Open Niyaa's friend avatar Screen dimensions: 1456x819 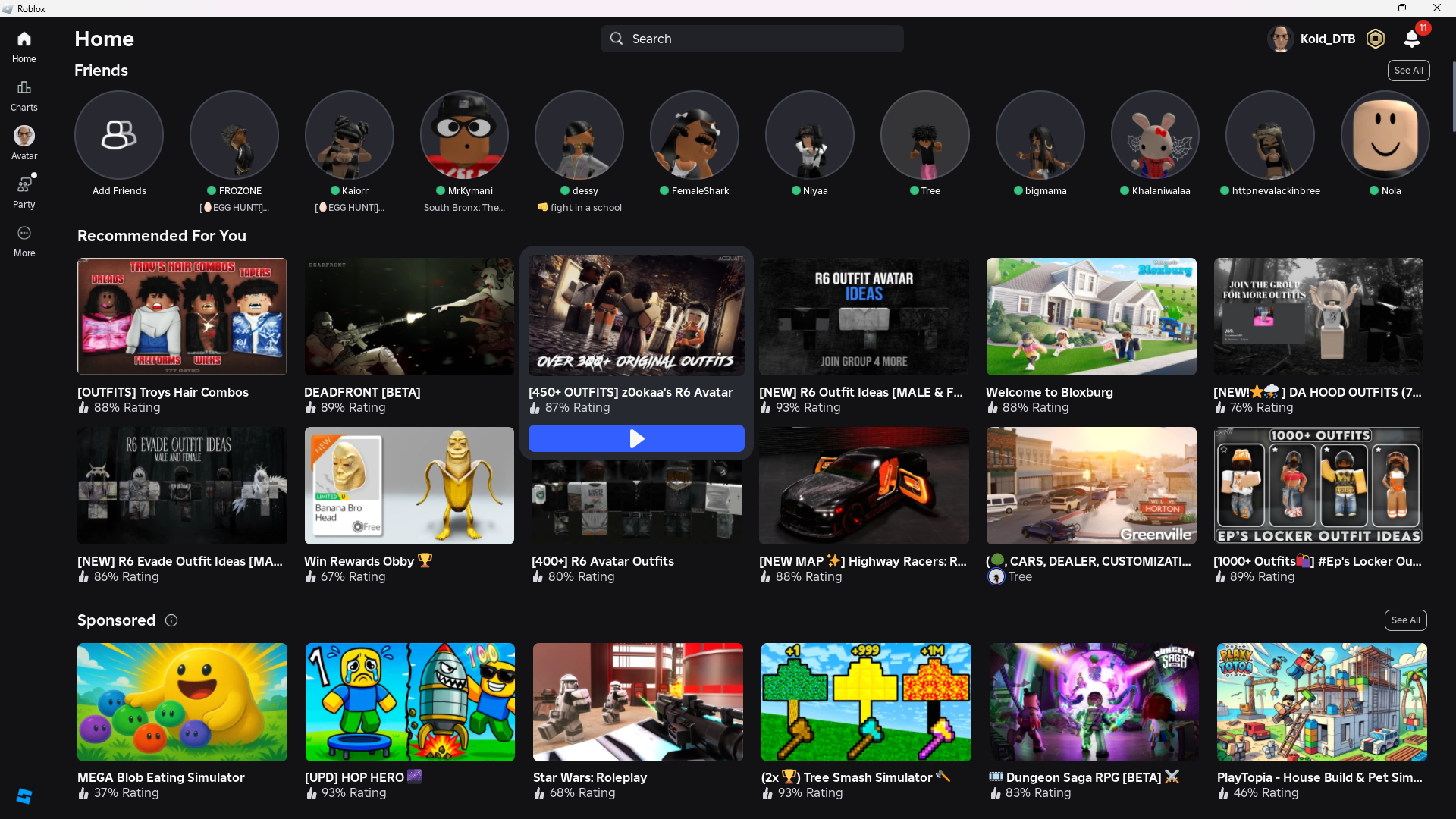[x=810, y=135]
